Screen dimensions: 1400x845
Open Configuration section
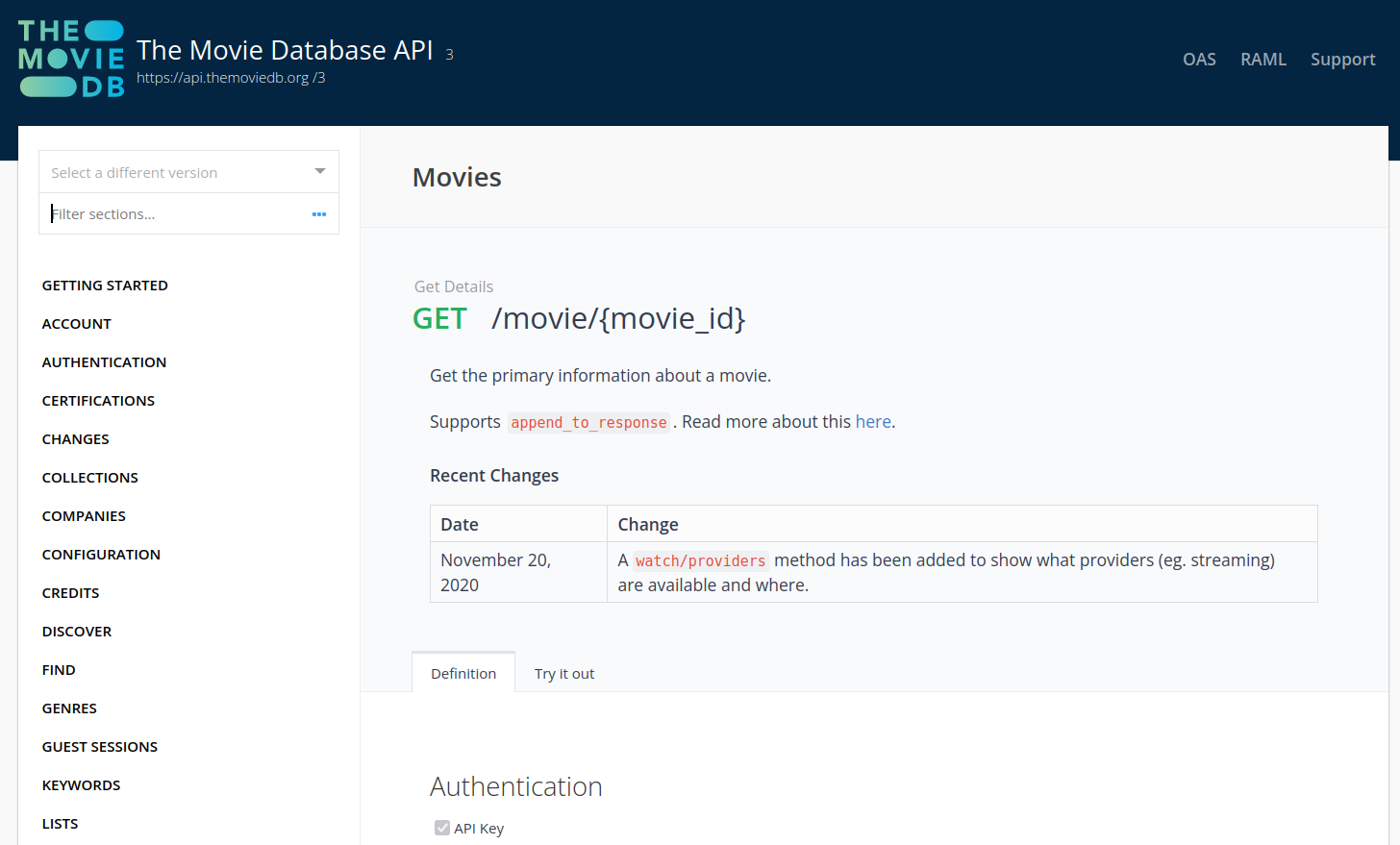(x=101, y=555)
